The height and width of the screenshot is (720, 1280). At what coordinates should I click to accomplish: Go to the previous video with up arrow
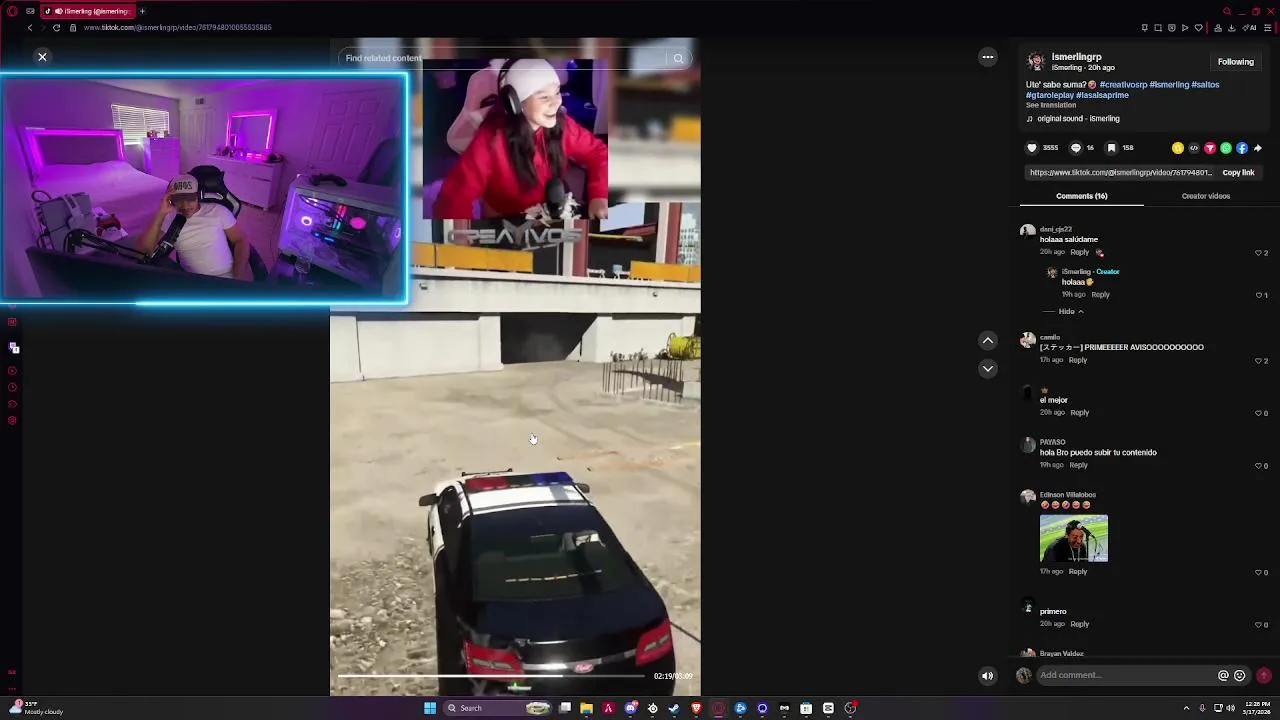point(988,341)
